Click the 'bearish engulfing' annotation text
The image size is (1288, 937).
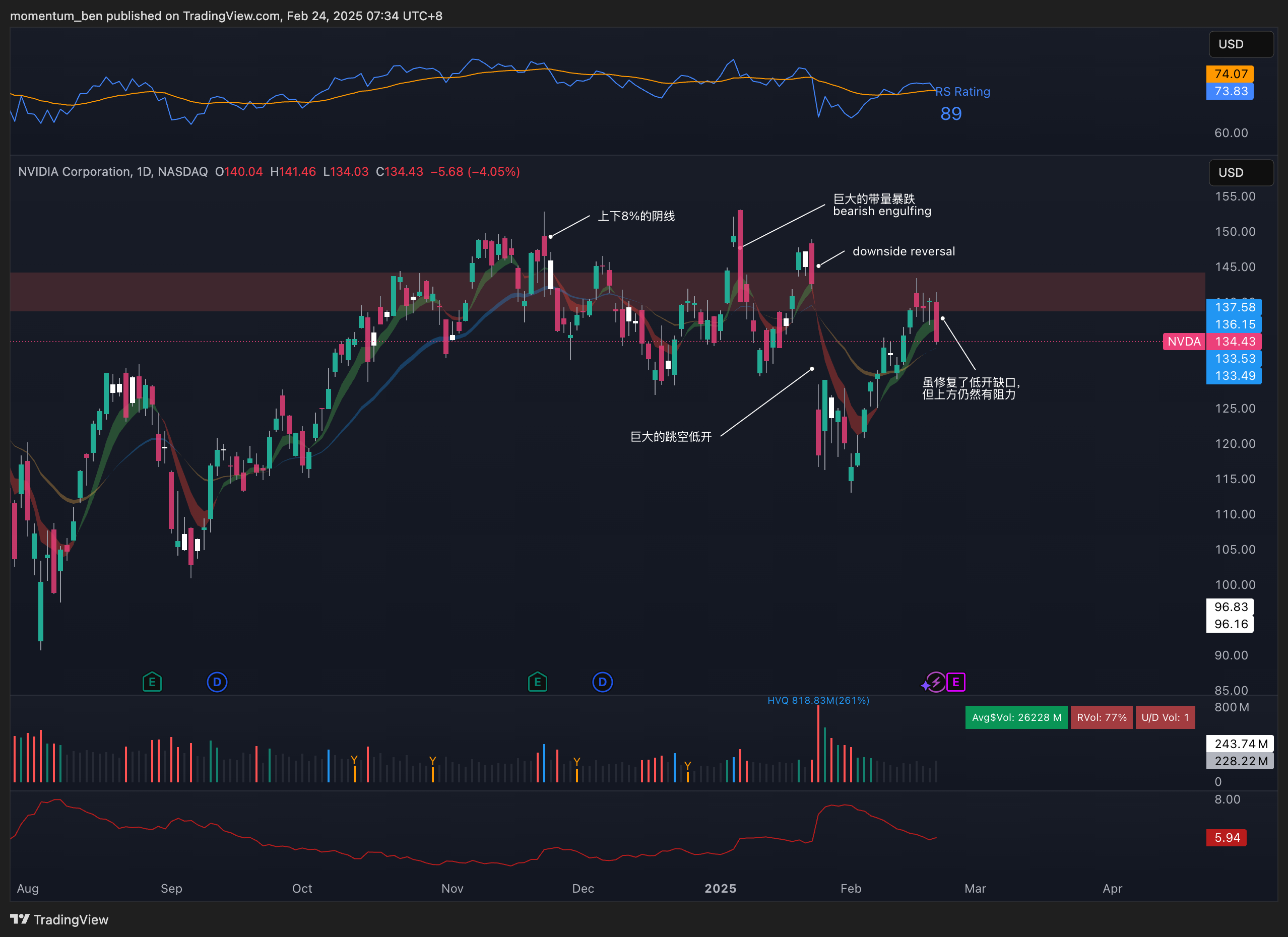tap(881, 211)
